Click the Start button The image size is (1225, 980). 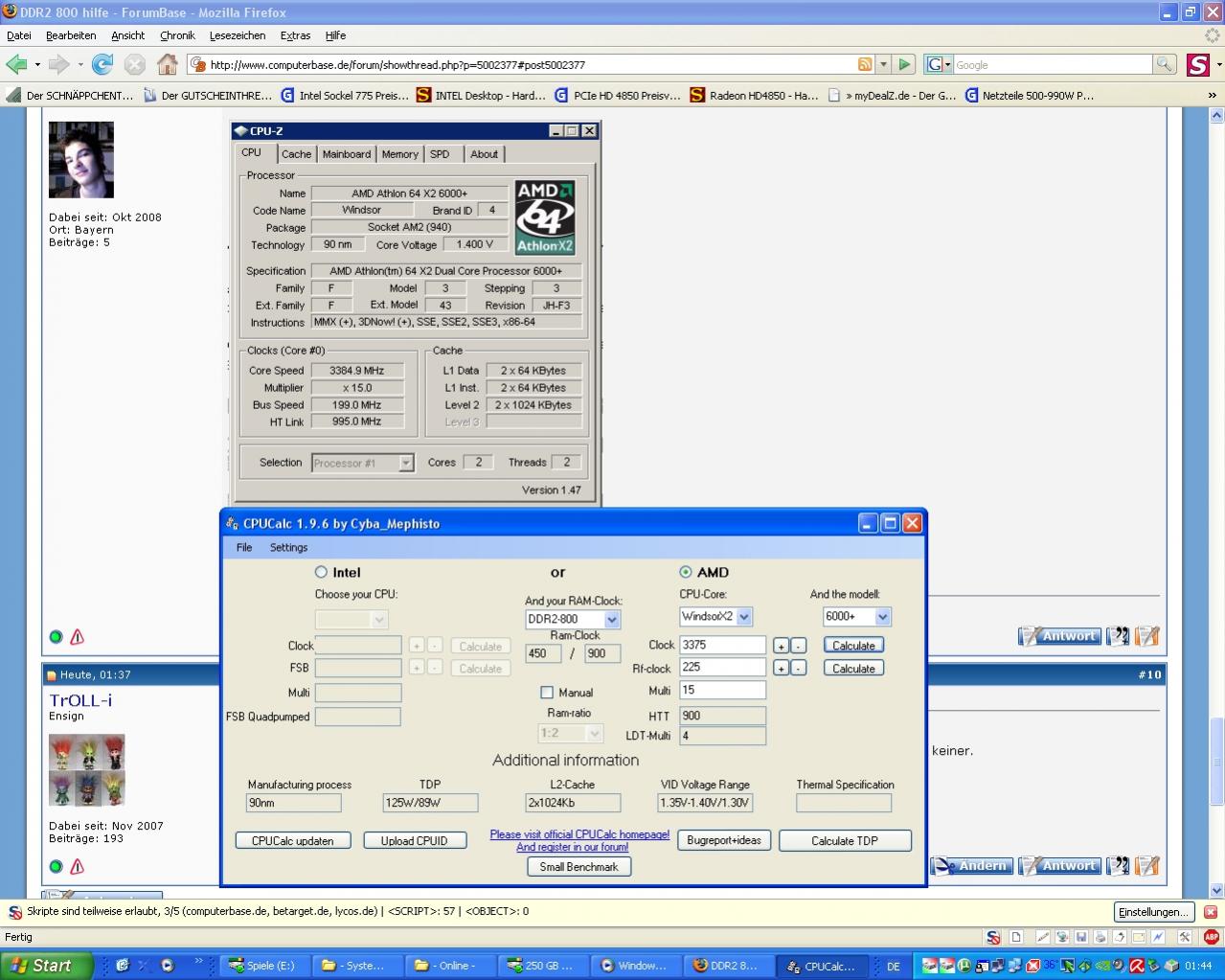point(46,965)
